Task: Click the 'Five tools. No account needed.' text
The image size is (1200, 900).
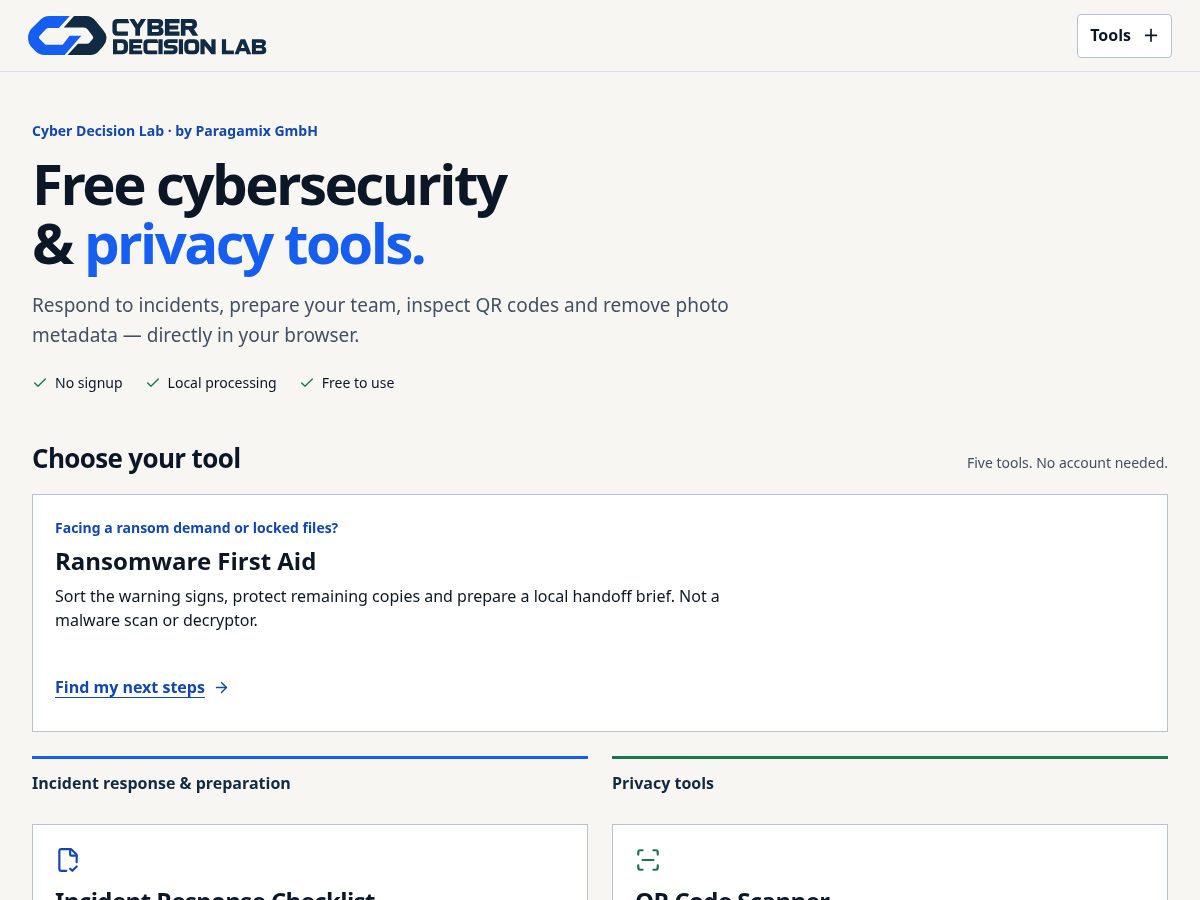Action: [1067, 463]
